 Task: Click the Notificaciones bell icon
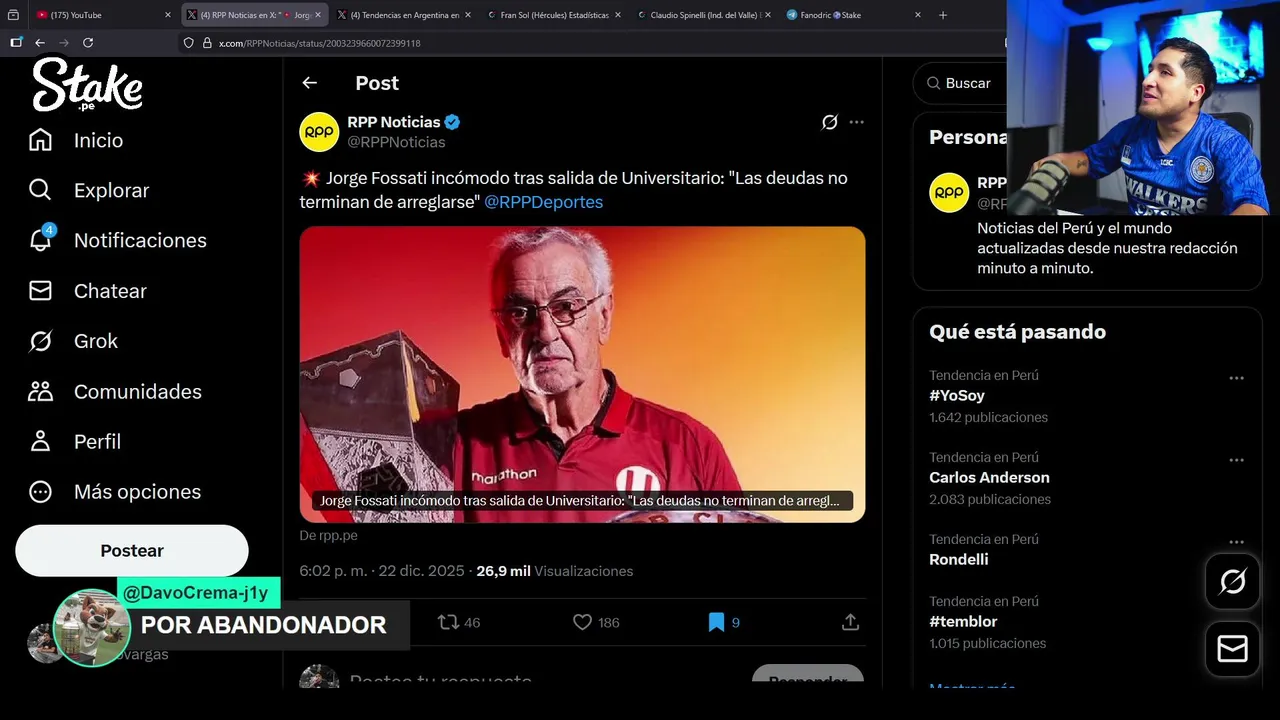click(x=41, y=240)
